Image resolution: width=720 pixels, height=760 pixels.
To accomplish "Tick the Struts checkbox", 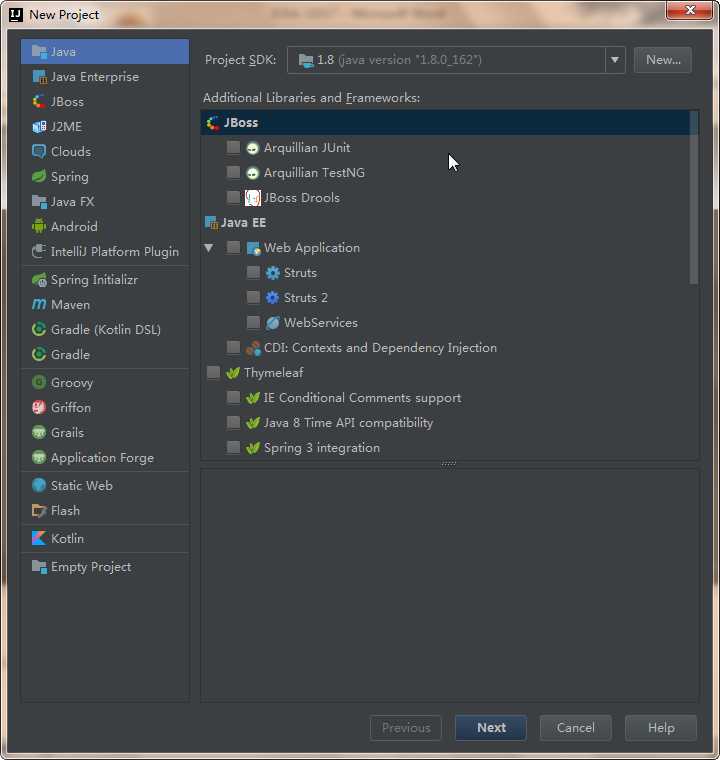I will [x=253, y=272].
